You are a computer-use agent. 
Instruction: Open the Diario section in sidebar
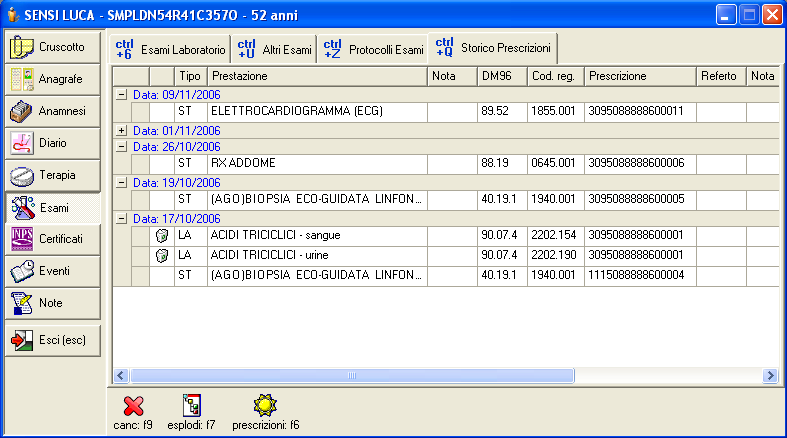click(x=53, y=143)
